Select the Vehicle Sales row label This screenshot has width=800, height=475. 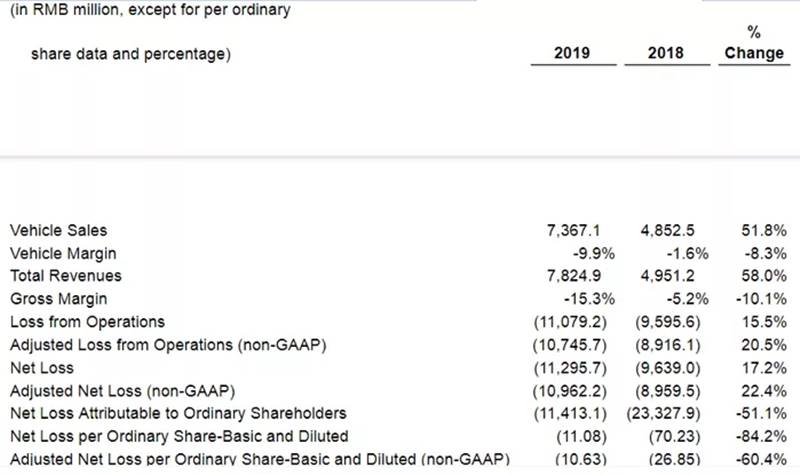[59, 230]
